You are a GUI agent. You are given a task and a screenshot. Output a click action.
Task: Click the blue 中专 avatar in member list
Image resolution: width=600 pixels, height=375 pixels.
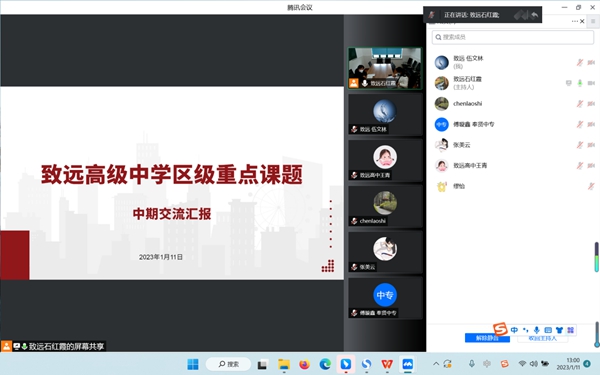(x=442, y=124)
